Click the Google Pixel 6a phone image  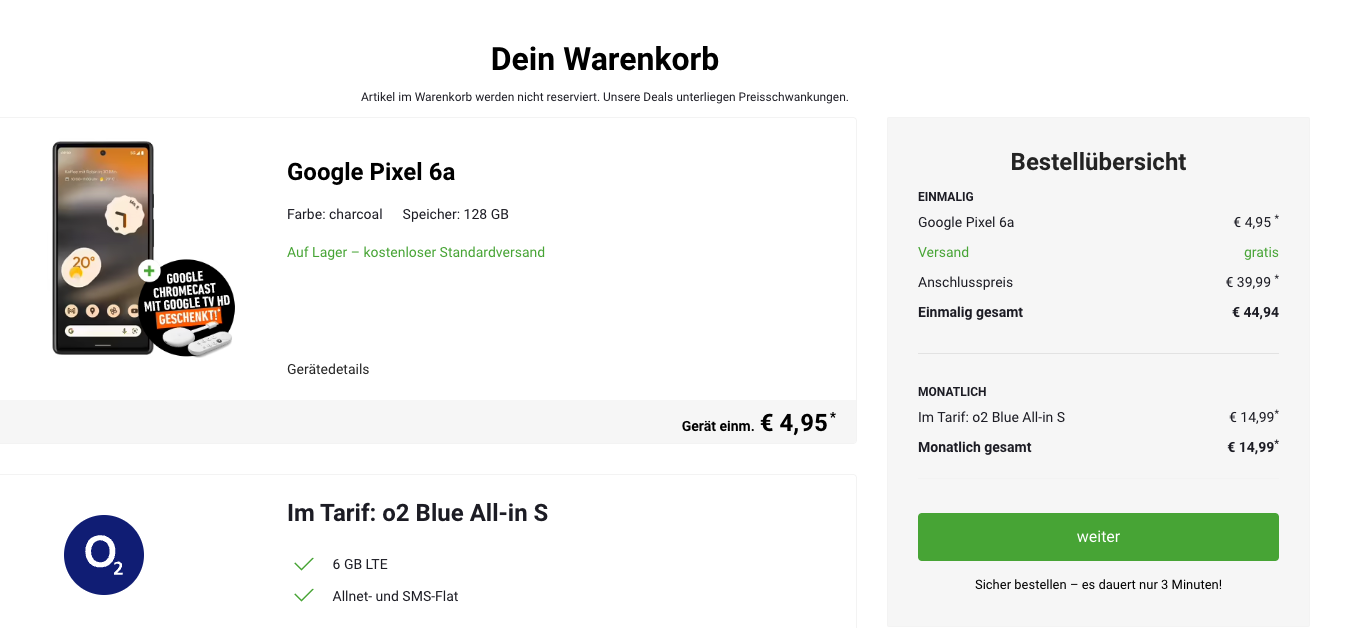point(103,248)
